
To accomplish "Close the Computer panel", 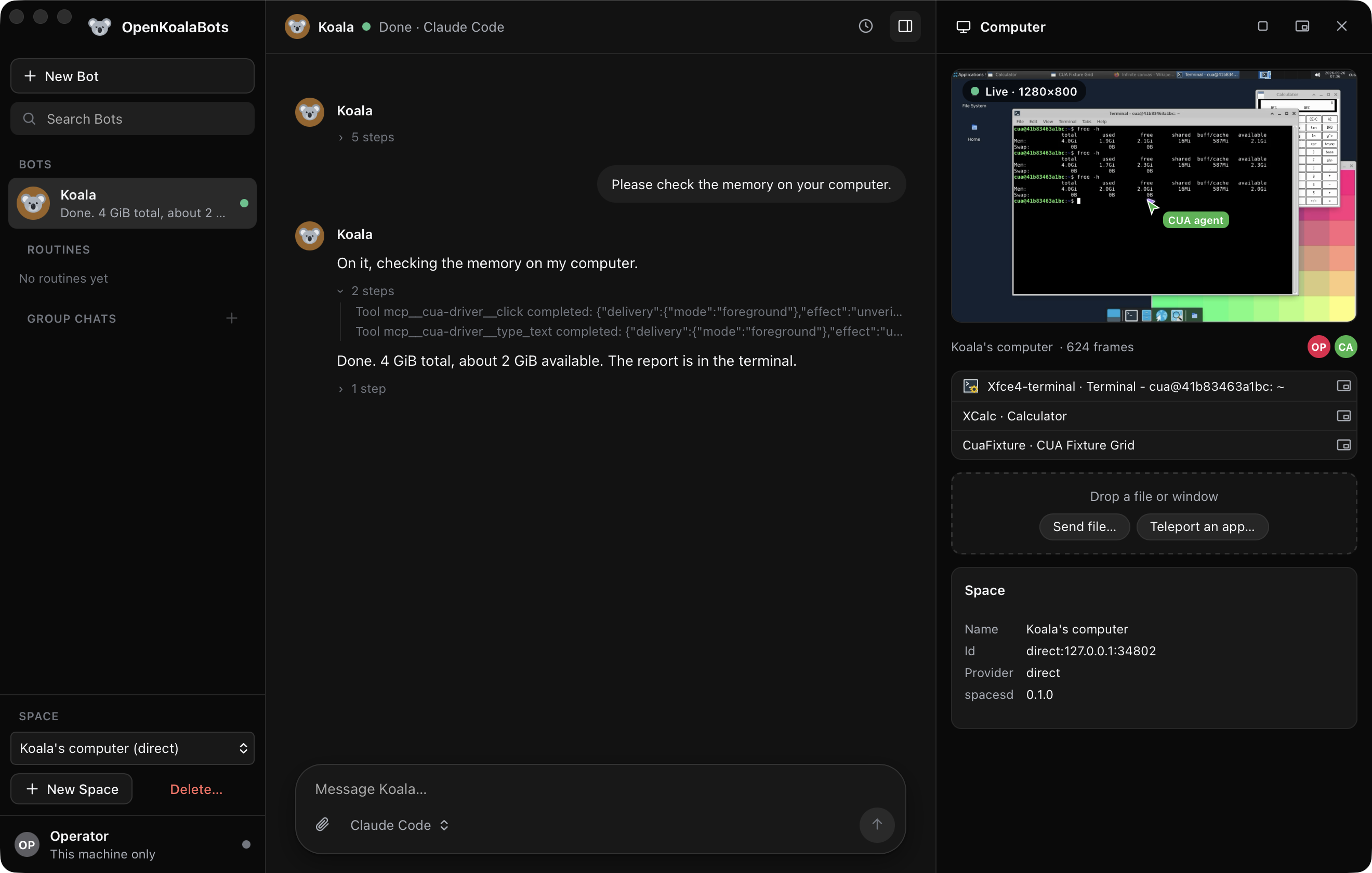I will [x=1342, y=26].
